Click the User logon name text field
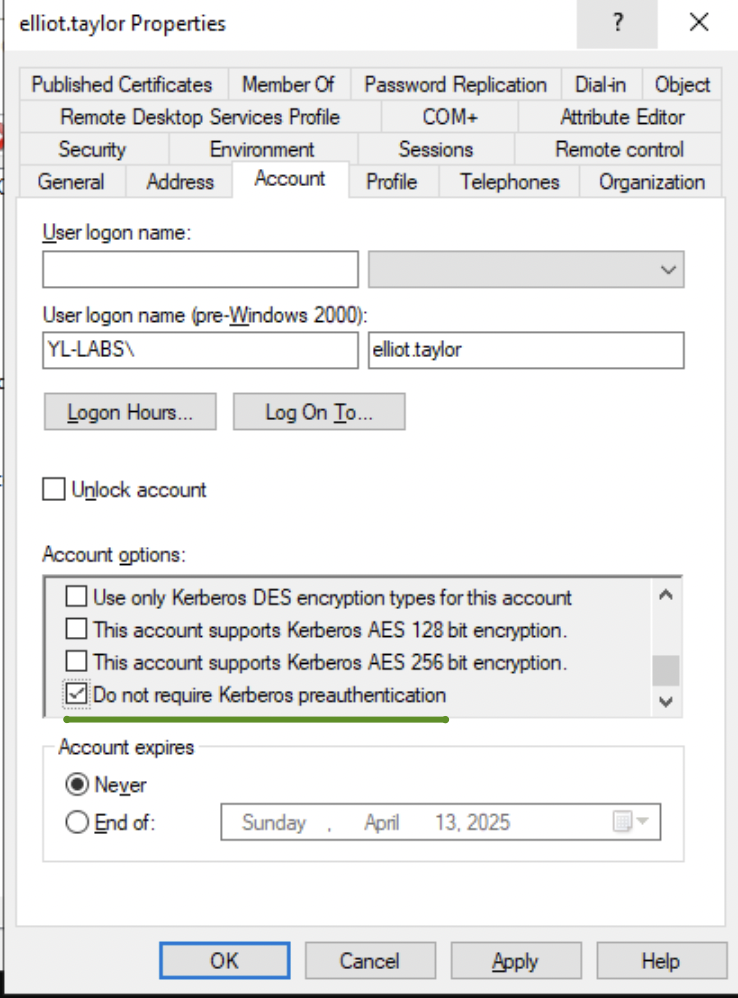The height and width of the screenshot is (998, 738). 200,270
